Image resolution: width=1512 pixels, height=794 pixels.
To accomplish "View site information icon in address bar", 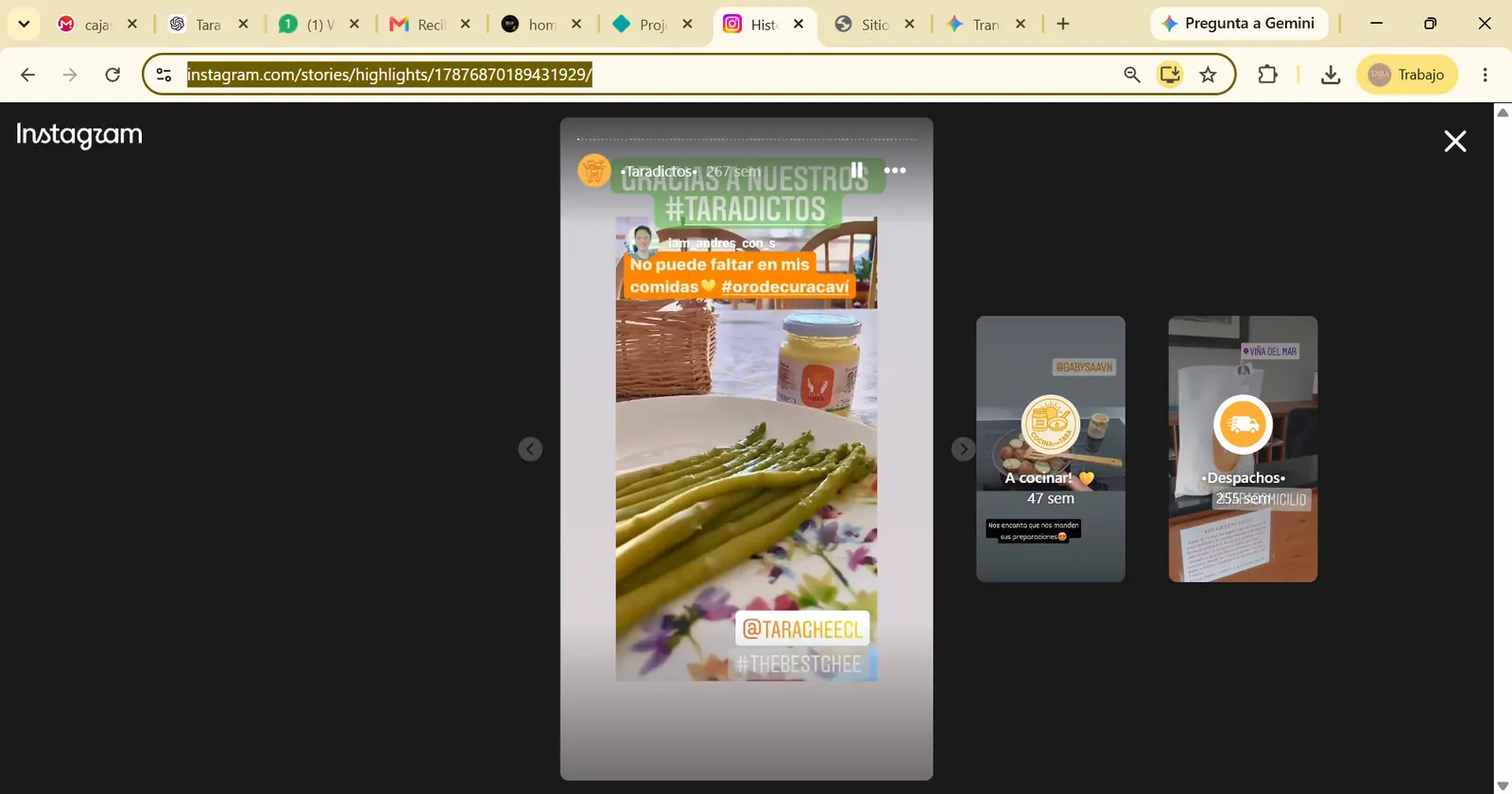I will [x=164, y=75].
